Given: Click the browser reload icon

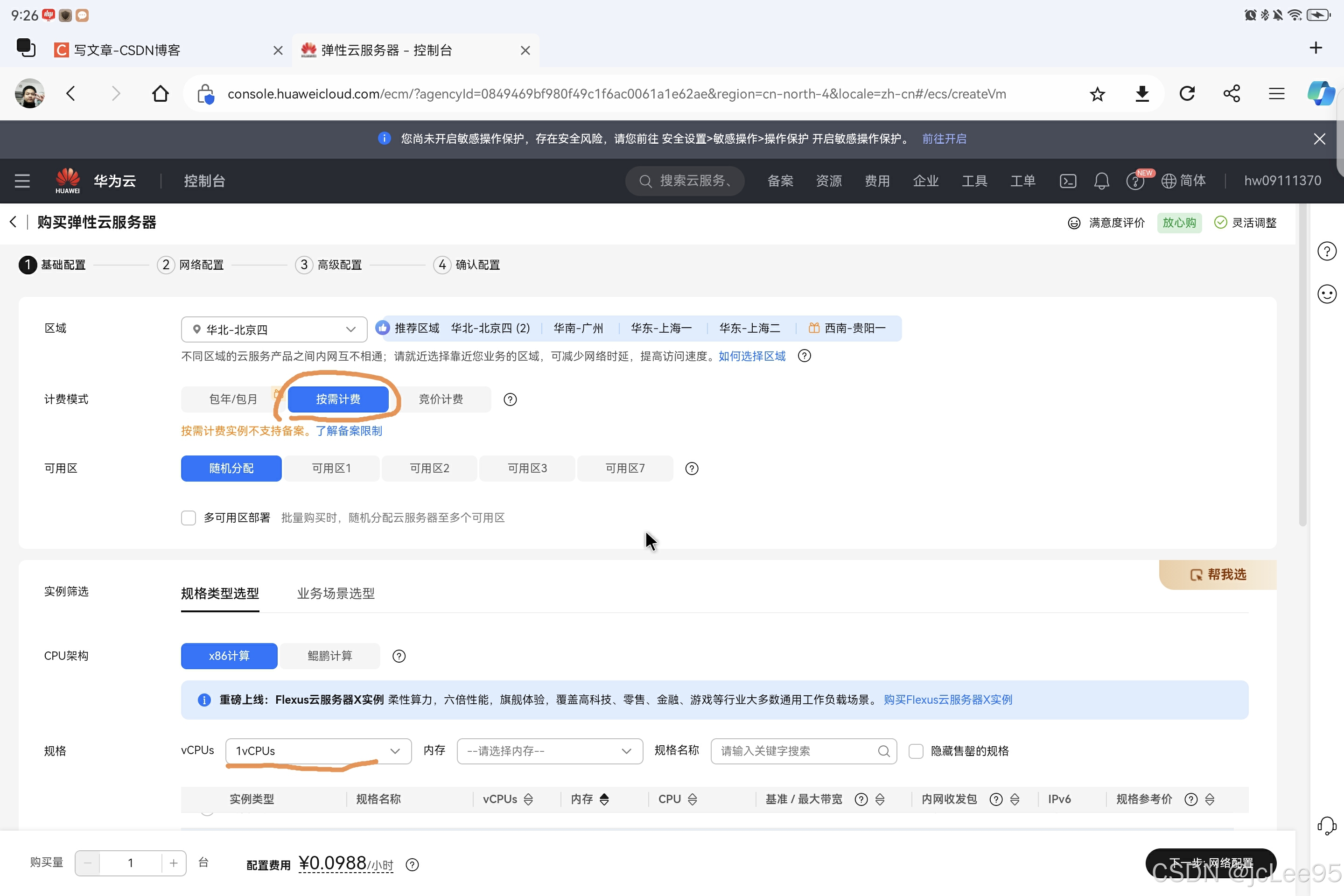Looking at the screenshot, I should [1187, 94].
